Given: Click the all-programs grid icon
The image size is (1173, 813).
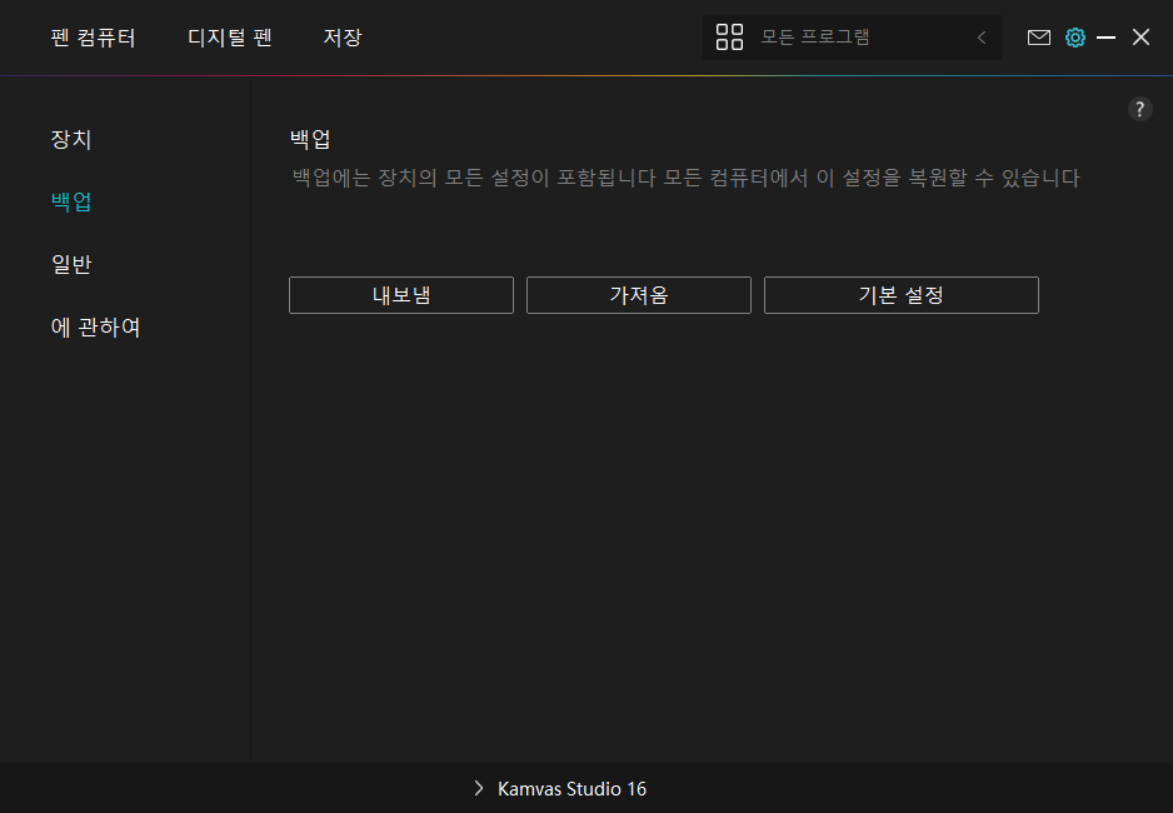Looking at the screenshot, I should pyautogui.click(x=729, y=38).
